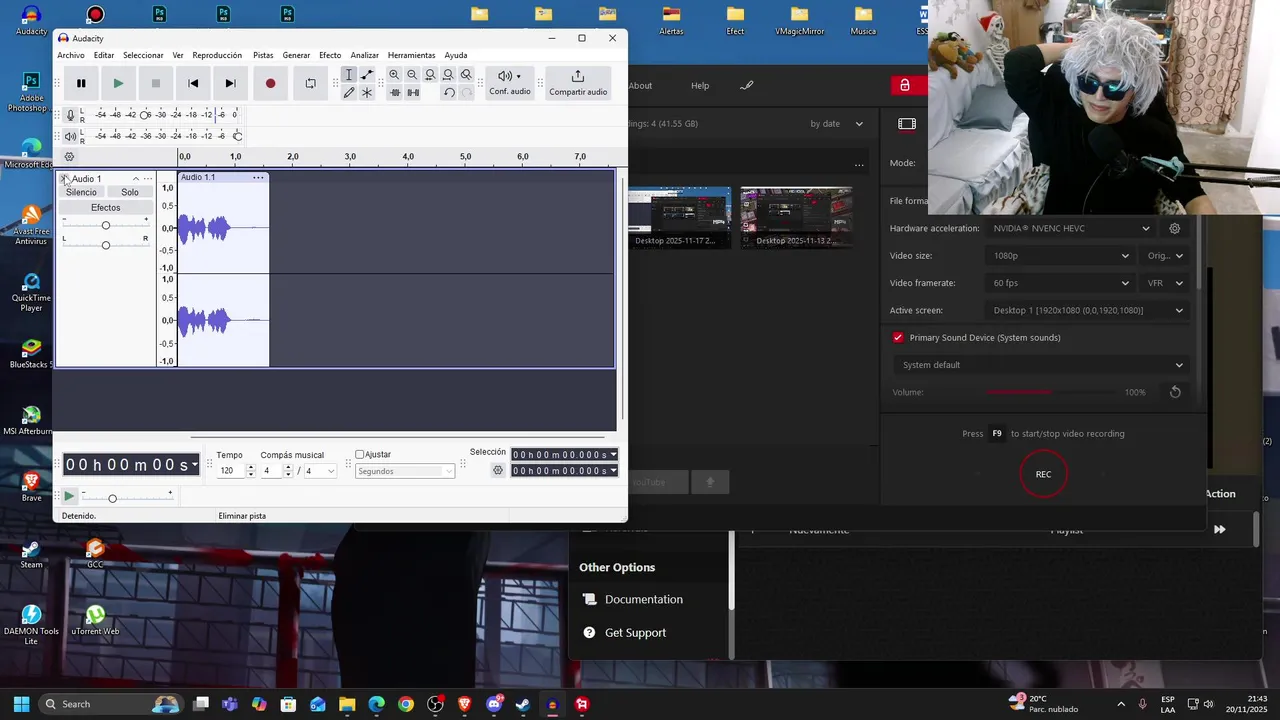This screenshot has height=720, width=1280.
Task: Select the Selection (I-beam) tool
Action: point(348,75)
